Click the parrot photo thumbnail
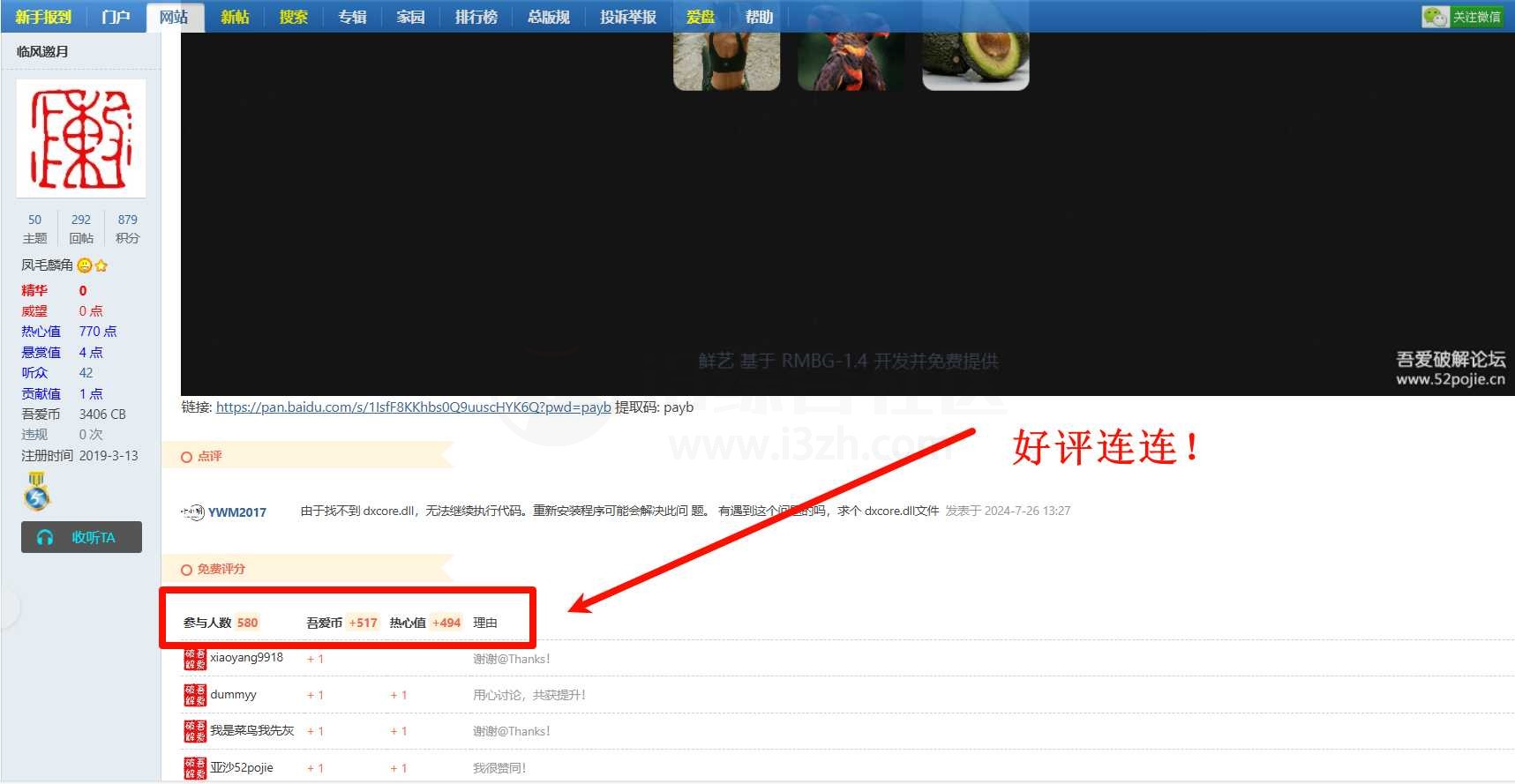Viewport: 1515px width, 784px height. [x=851, y=61]
